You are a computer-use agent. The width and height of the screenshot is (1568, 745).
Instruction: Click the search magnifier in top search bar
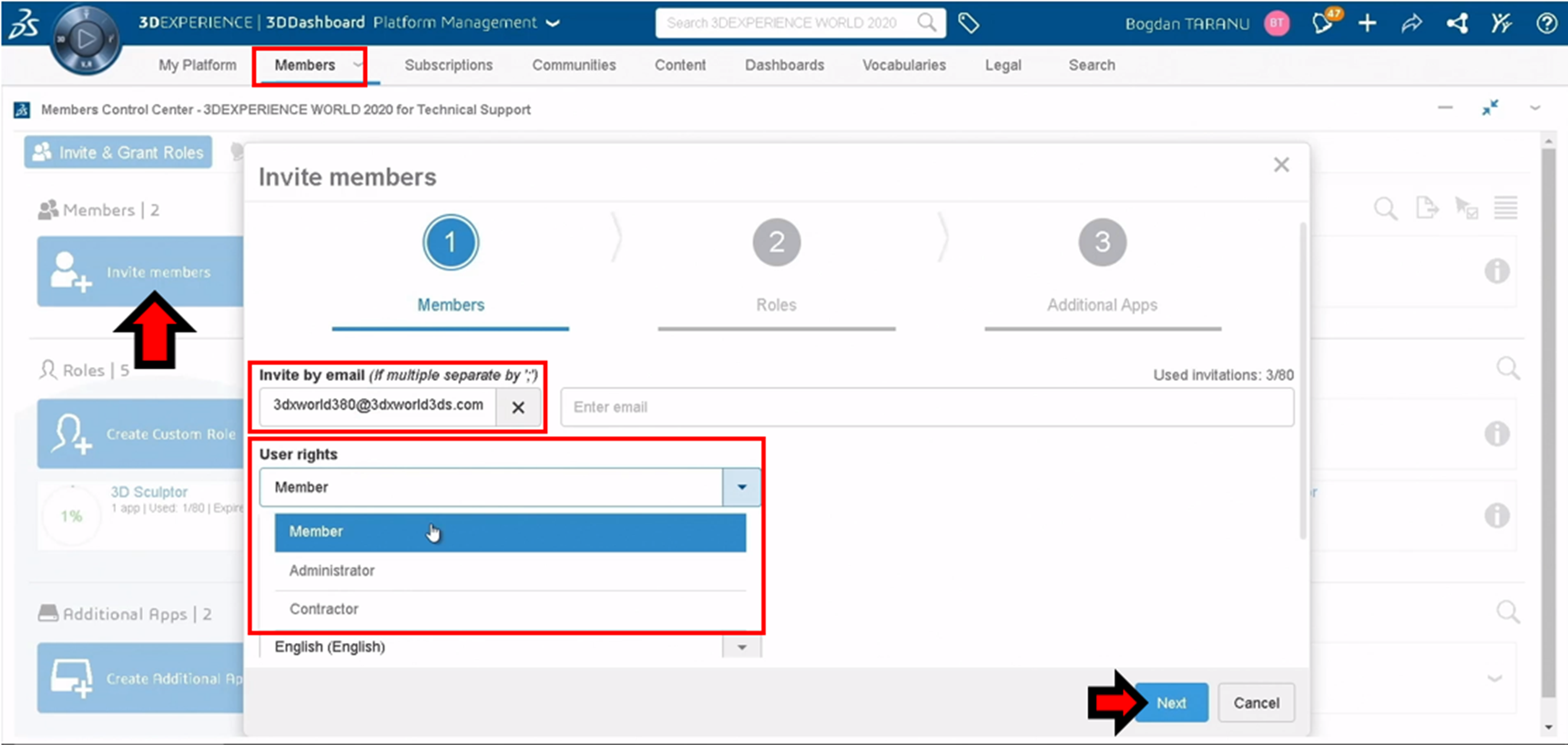(x=926, y=23)
